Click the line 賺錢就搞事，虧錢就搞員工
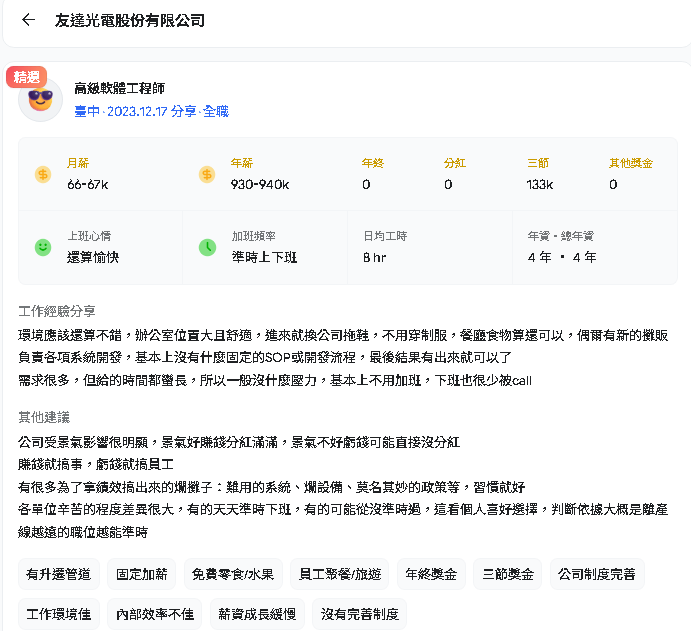The image size is (691, 631). pyautogui.click(x=96, y=464)
